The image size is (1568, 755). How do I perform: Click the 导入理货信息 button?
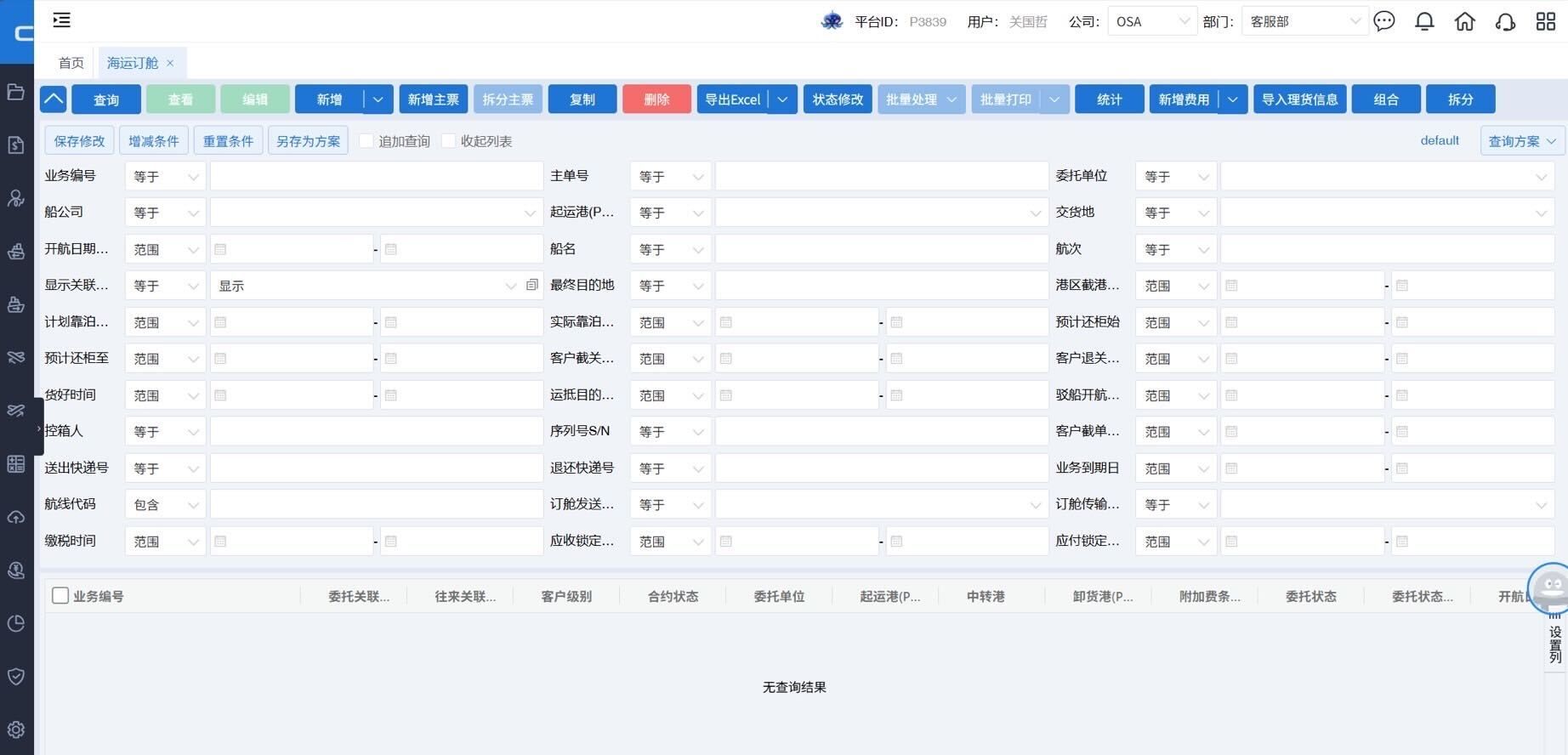pyautogui.click(x=1299, y=99)
